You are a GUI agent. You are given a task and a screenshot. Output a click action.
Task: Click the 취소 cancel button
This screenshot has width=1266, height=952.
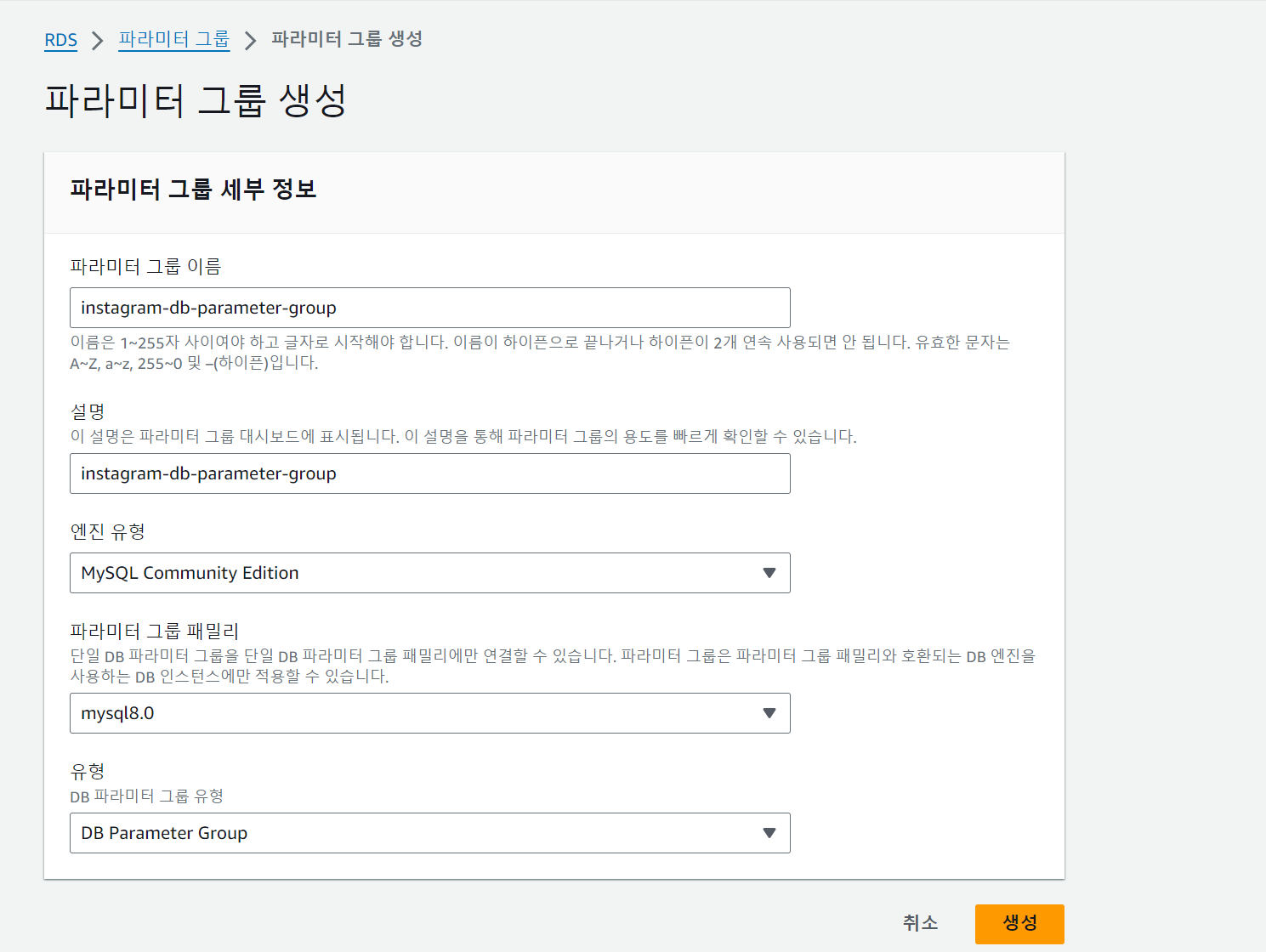coord(921,923)
